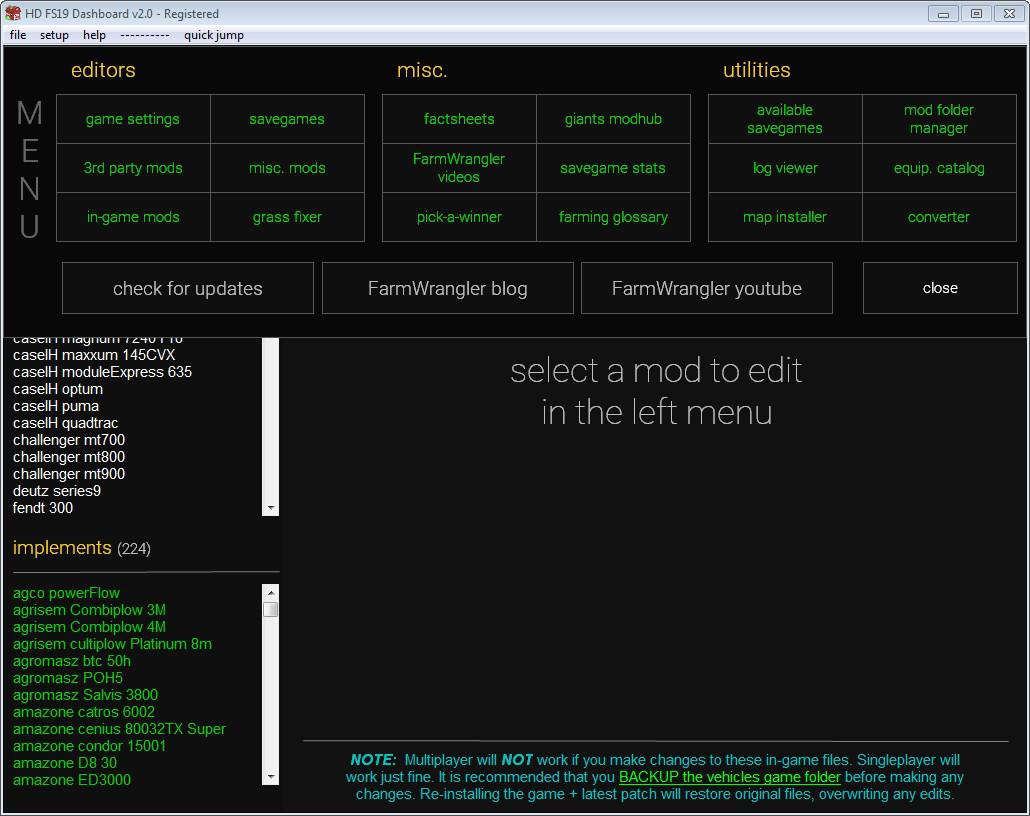Open the mod folder manager utility
Viewport: 1030px width, 816px height.
coord(938,119)
